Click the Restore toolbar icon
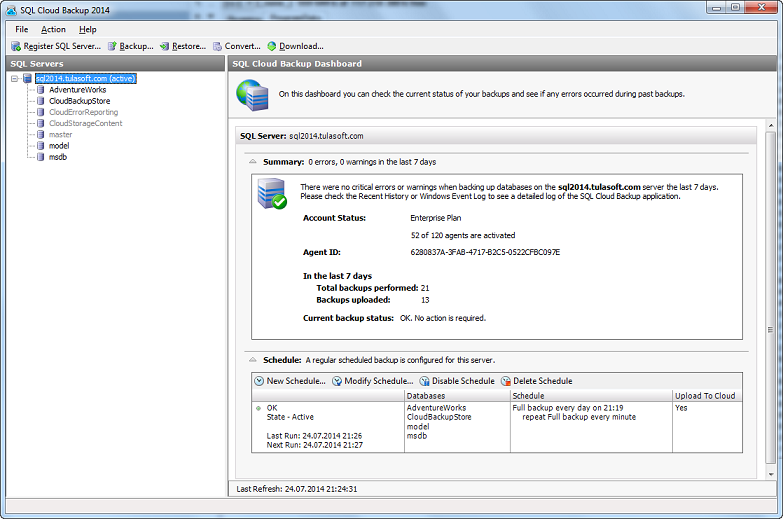 [x=164, y=46]
